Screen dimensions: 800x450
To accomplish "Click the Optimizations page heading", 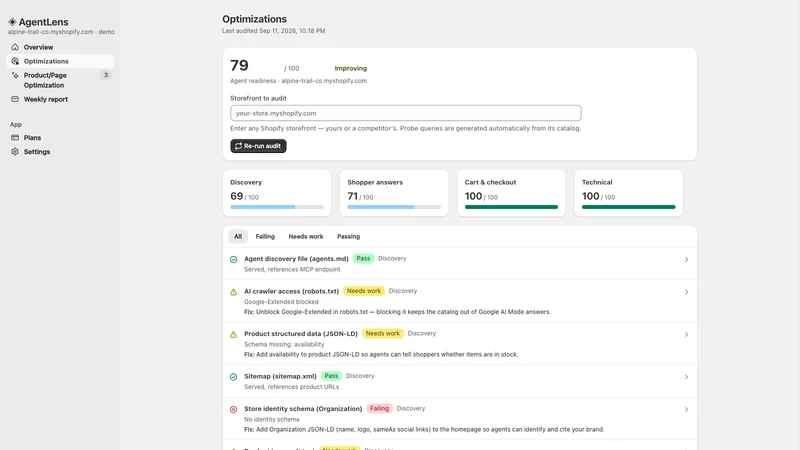I will 254,19.
